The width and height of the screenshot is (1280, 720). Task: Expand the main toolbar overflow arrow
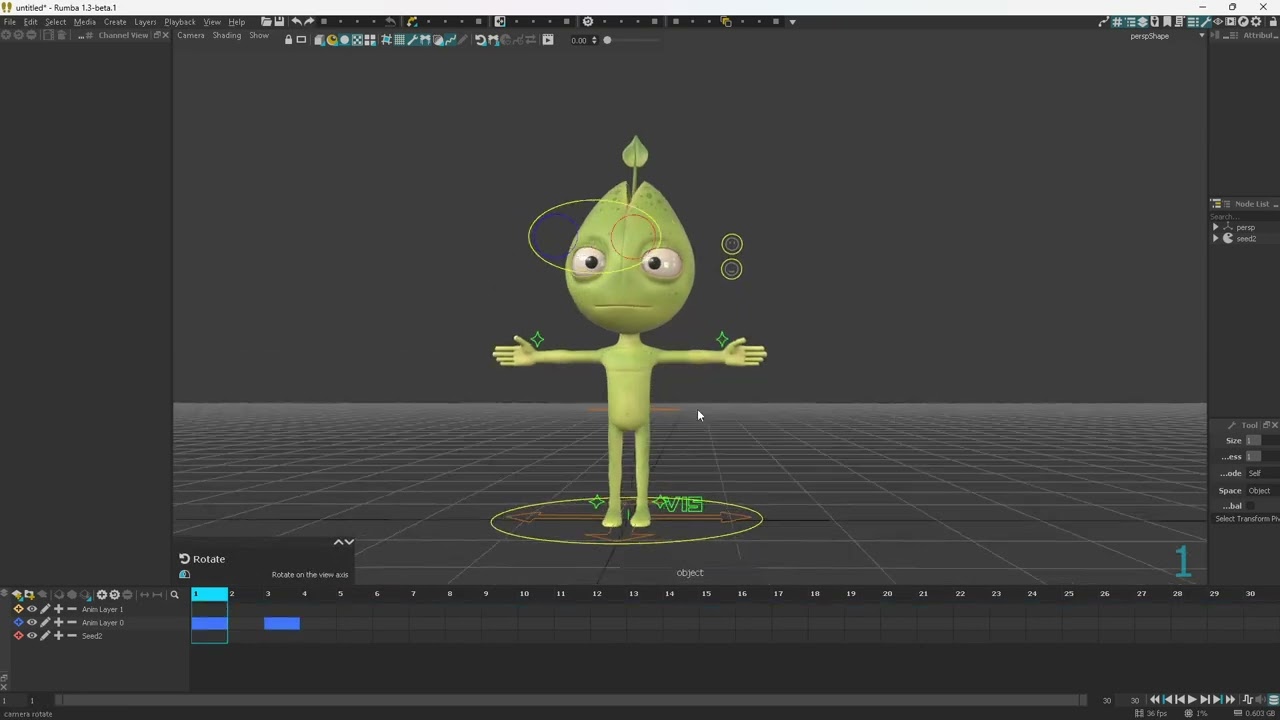click(x=793, y=21)
